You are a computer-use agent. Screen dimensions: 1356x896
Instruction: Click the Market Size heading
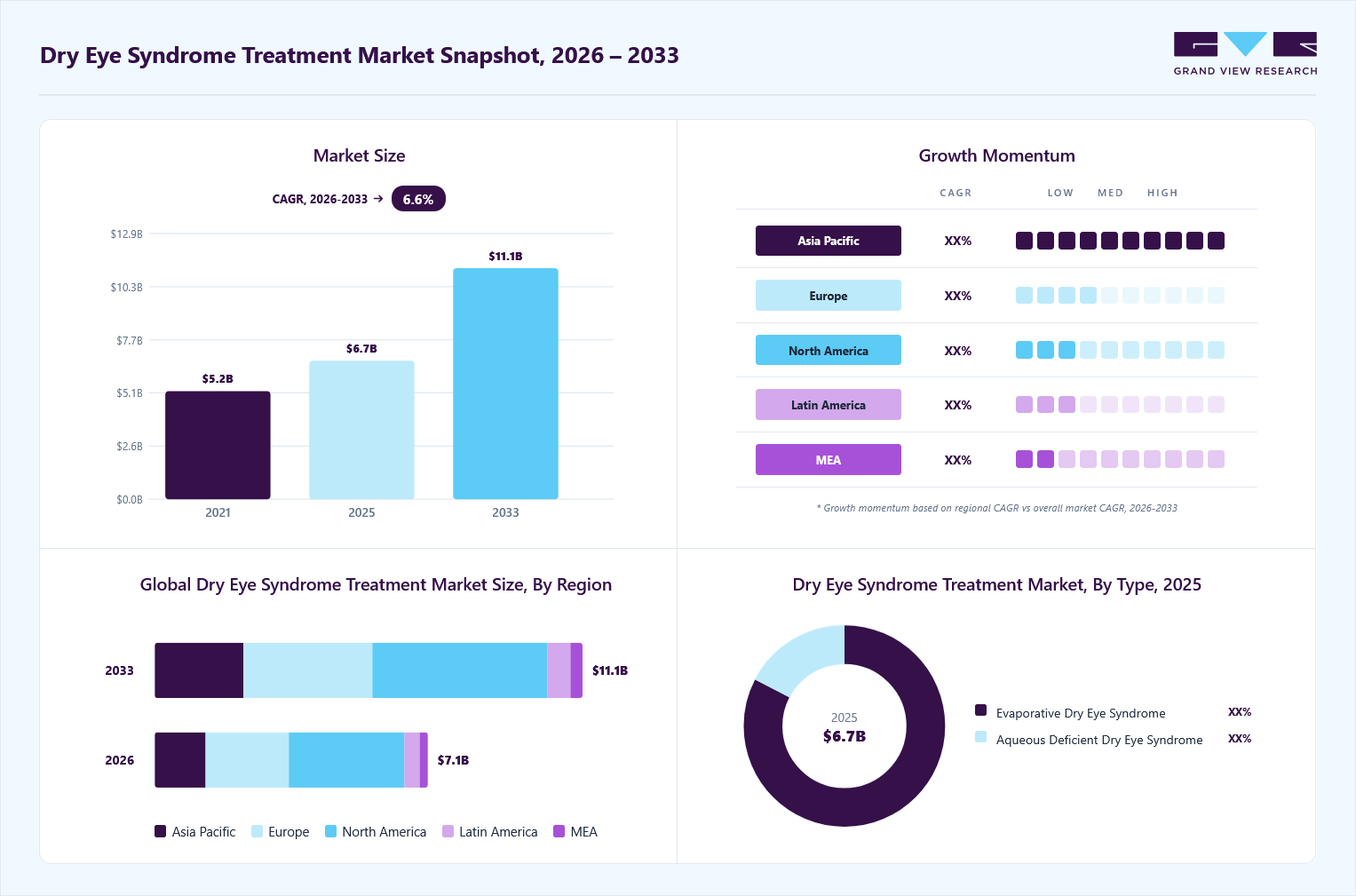coord(359,155)
